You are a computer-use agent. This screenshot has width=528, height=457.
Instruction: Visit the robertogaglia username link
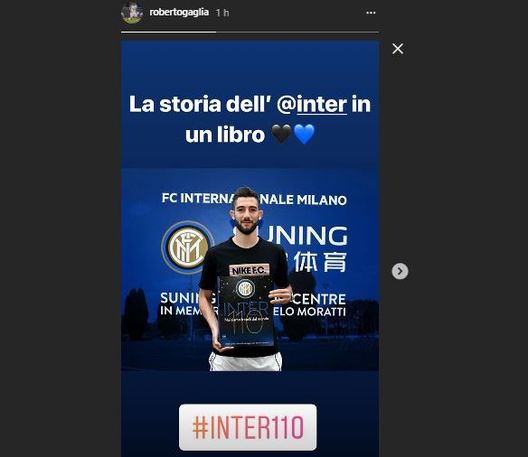179,12
